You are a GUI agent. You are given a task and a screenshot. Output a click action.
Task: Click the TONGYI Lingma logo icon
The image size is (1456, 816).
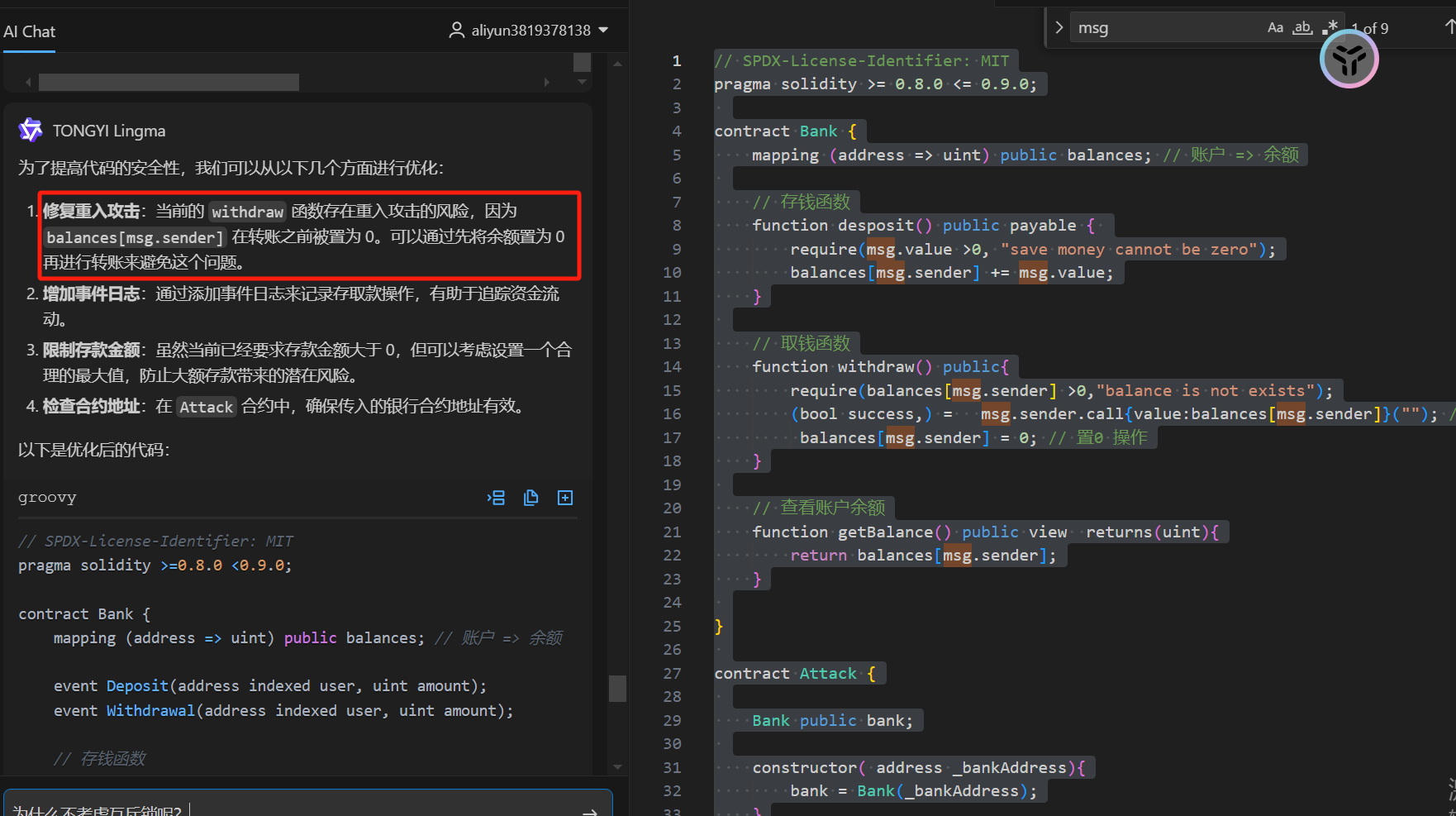click(x=31, y=130)
